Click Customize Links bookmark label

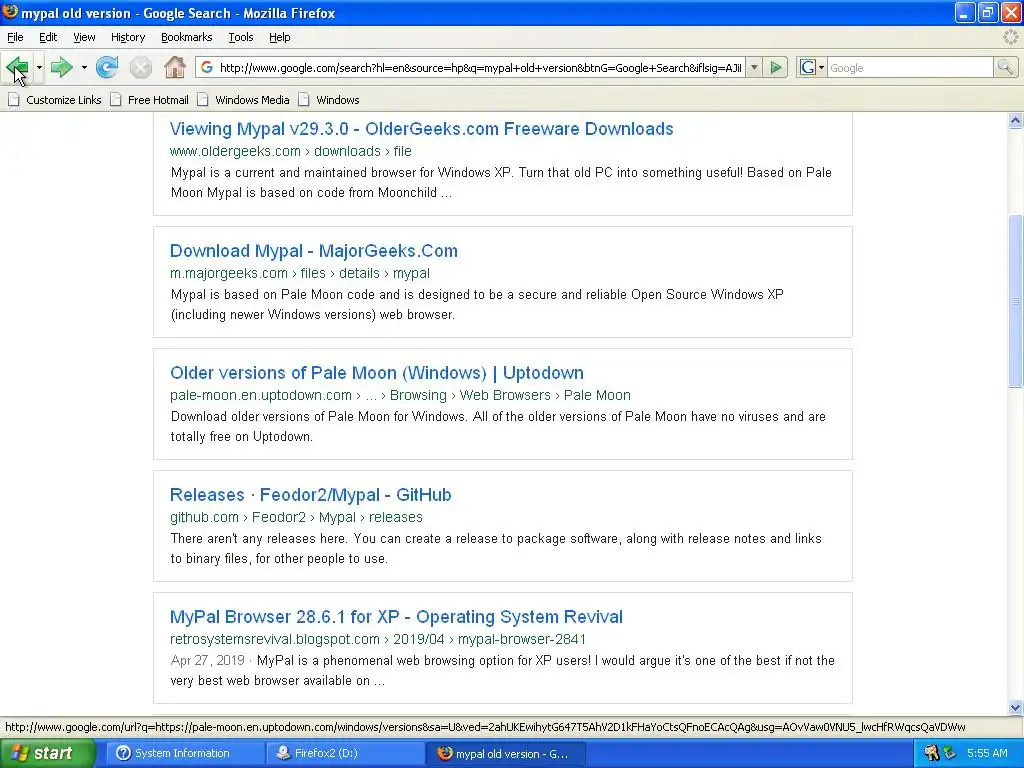click(x=63, y=100)
